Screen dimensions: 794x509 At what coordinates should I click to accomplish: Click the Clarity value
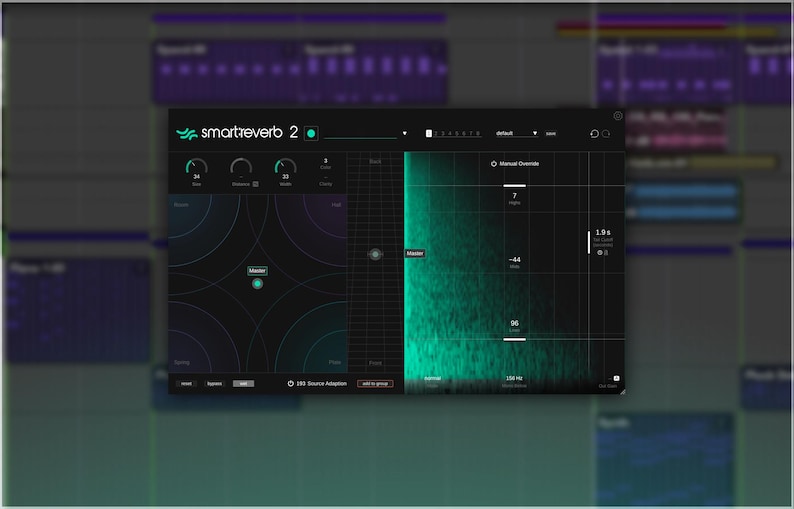click(x=326, y=177)
